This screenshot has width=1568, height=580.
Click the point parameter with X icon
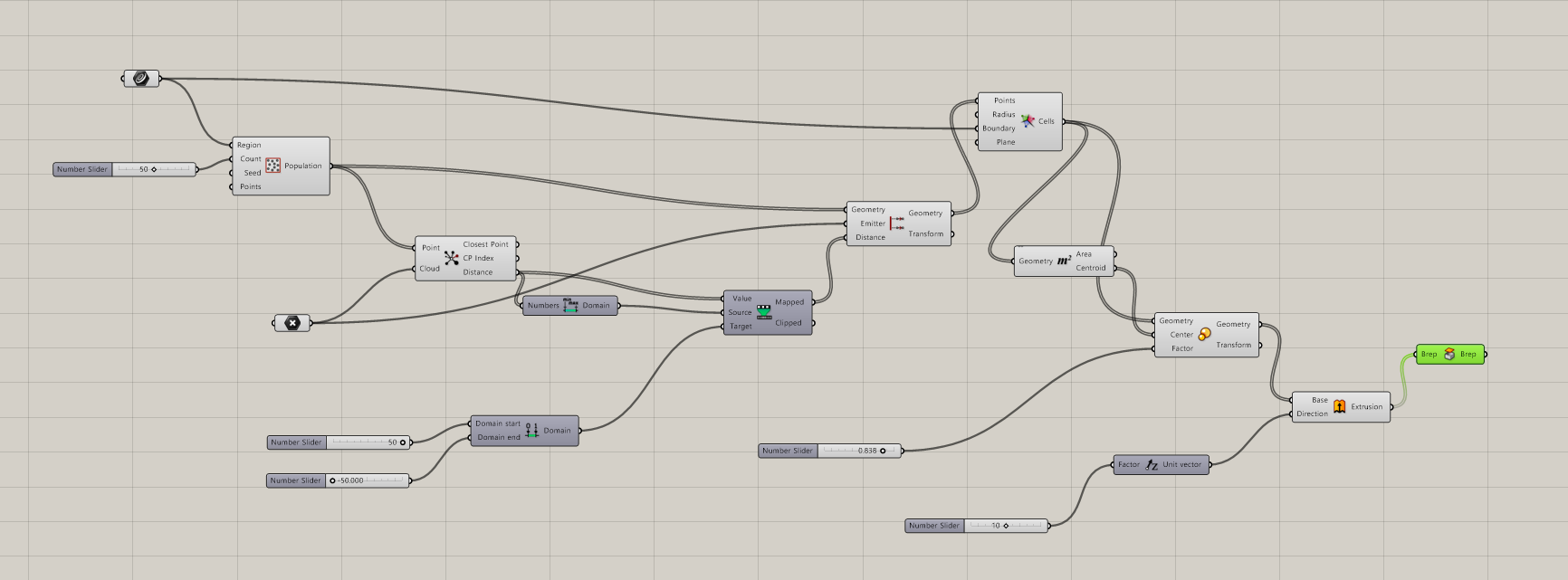292,322
